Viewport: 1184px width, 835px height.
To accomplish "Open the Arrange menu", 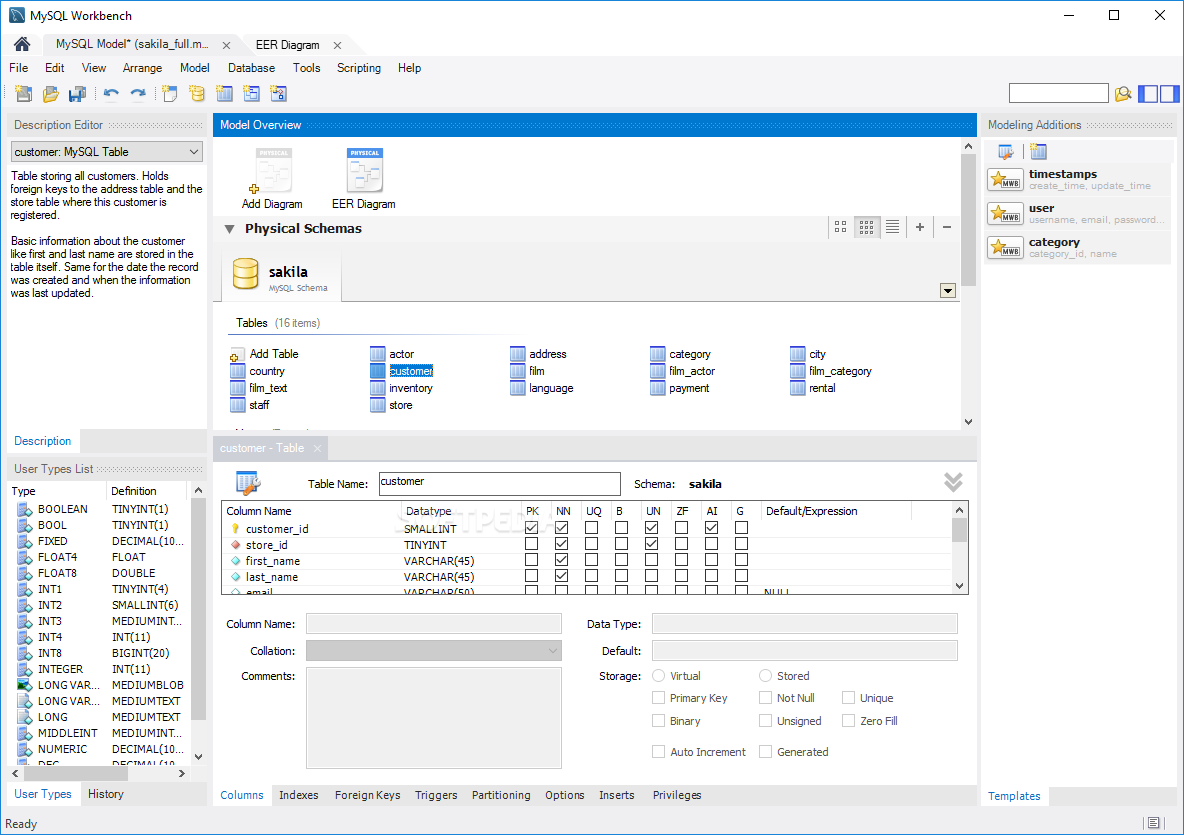I will click(x=142, y=68).
